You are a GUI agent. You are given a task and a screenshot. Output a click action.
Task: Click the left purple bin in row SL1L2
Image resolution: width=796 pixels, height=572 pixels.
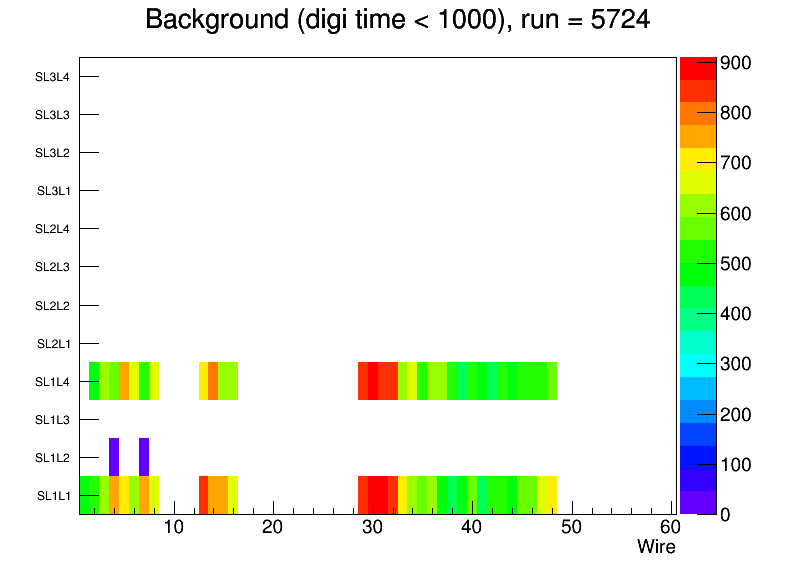coord(114,457)
